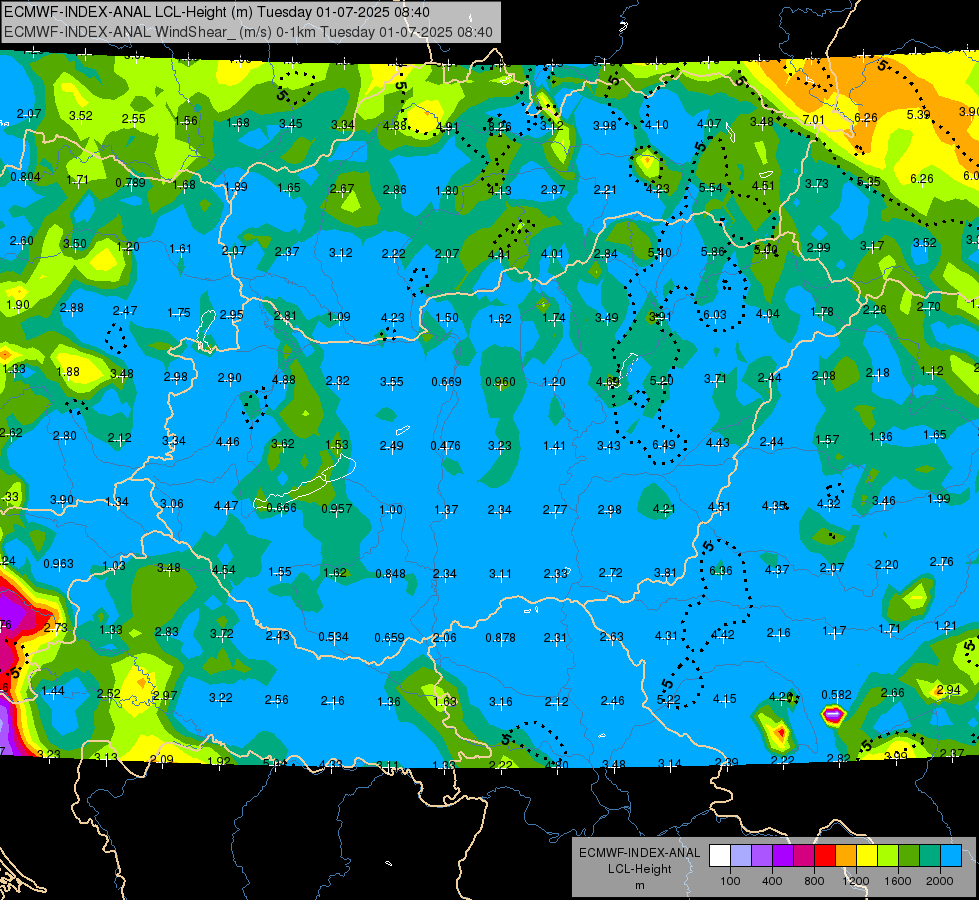The width and height of the screenshot is (979, 900).
Task: Click the wind shear value 6.49
Action: click(x=664, y=444)
